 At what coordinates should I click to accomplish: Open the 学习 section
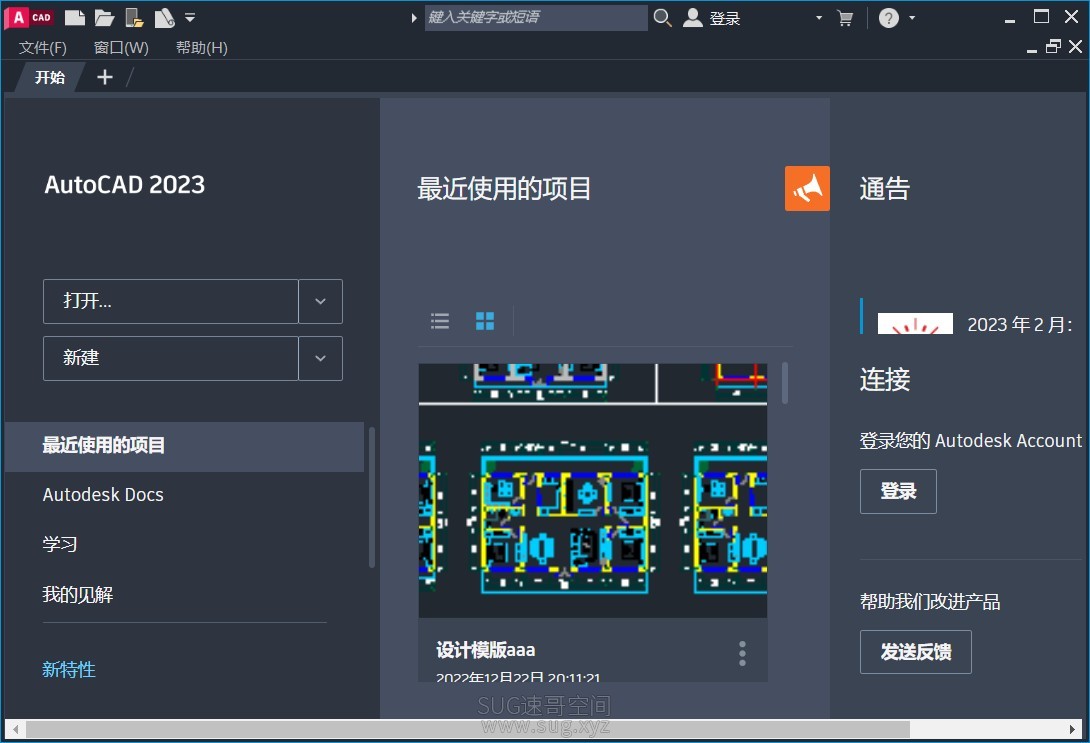pos(60,544)
